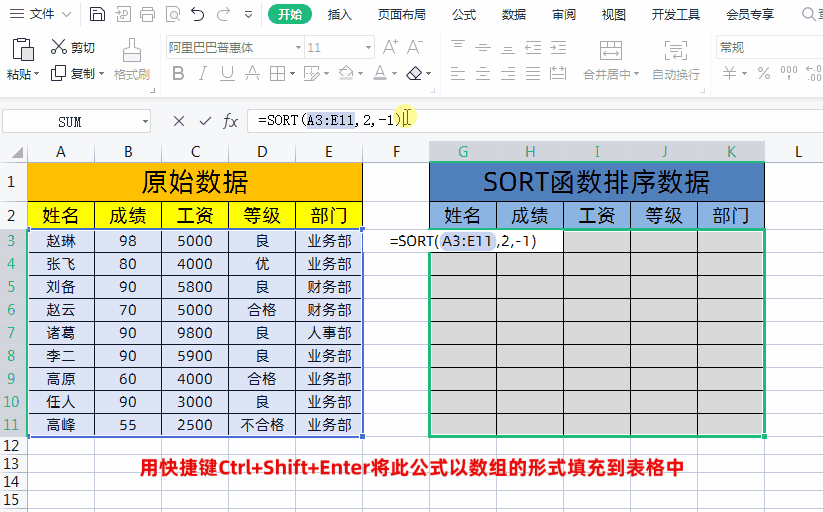Expand the quick access toolbar customize arrow
823x512 pixels.
pos(249,15)
